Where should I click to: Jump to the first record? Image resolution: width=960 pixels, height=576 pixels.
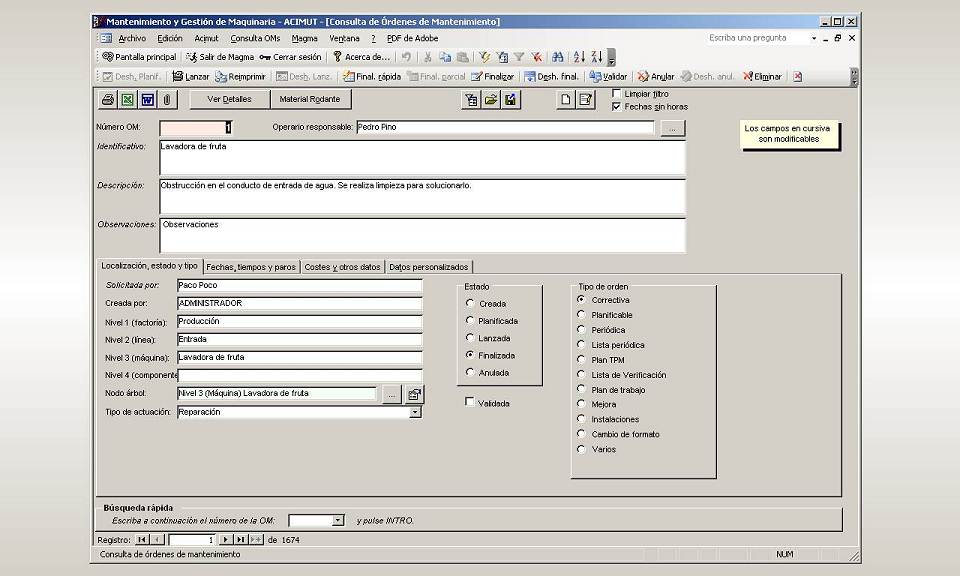coord(141,540)
